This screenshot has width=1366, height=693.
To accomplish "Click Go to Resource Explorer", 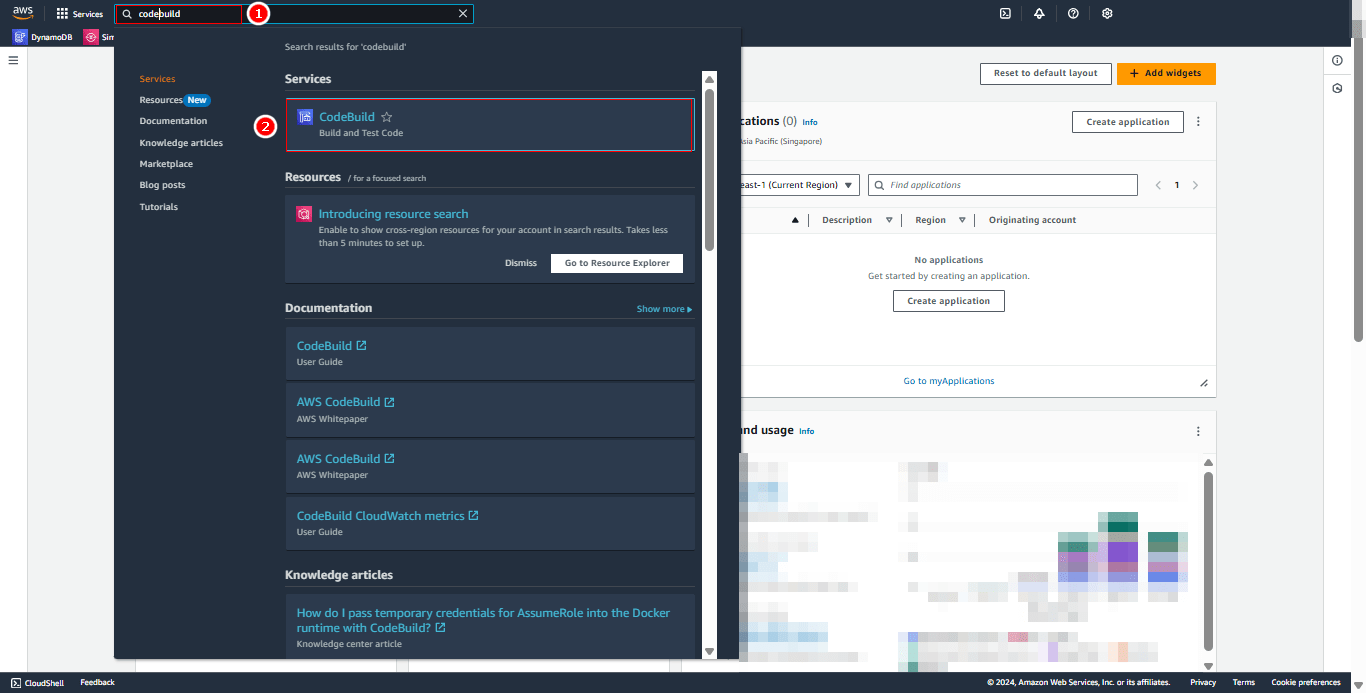I will [617, 263].
